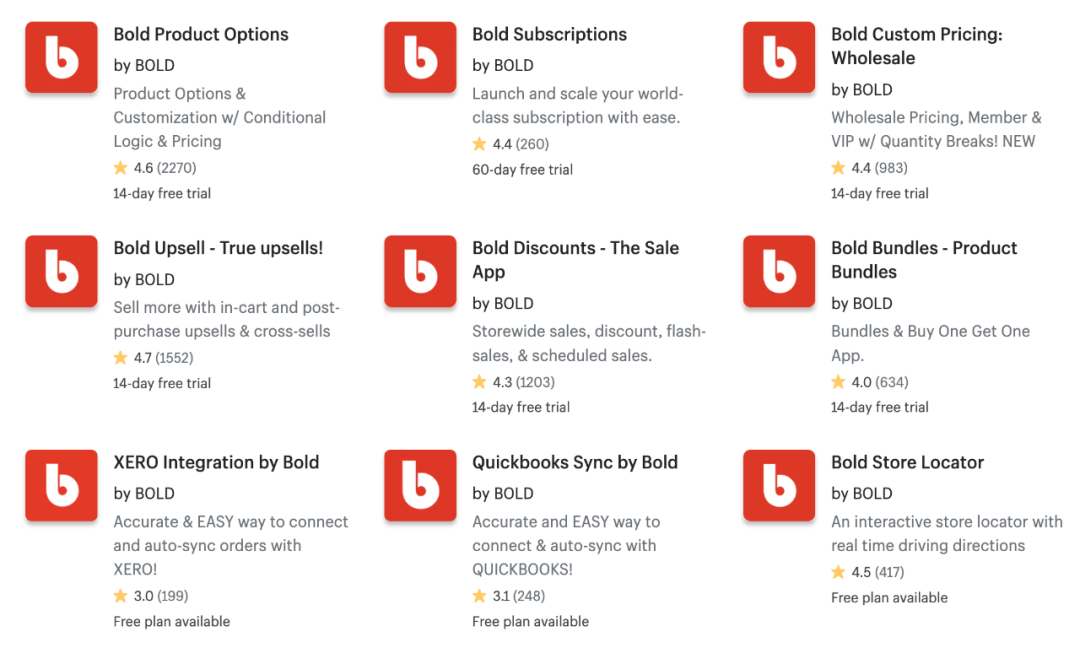Image resolution: width=1080 pixels, height=648 pixels.
Task: Click the Quickbooks Sync app icon
Action: point(420,485)
